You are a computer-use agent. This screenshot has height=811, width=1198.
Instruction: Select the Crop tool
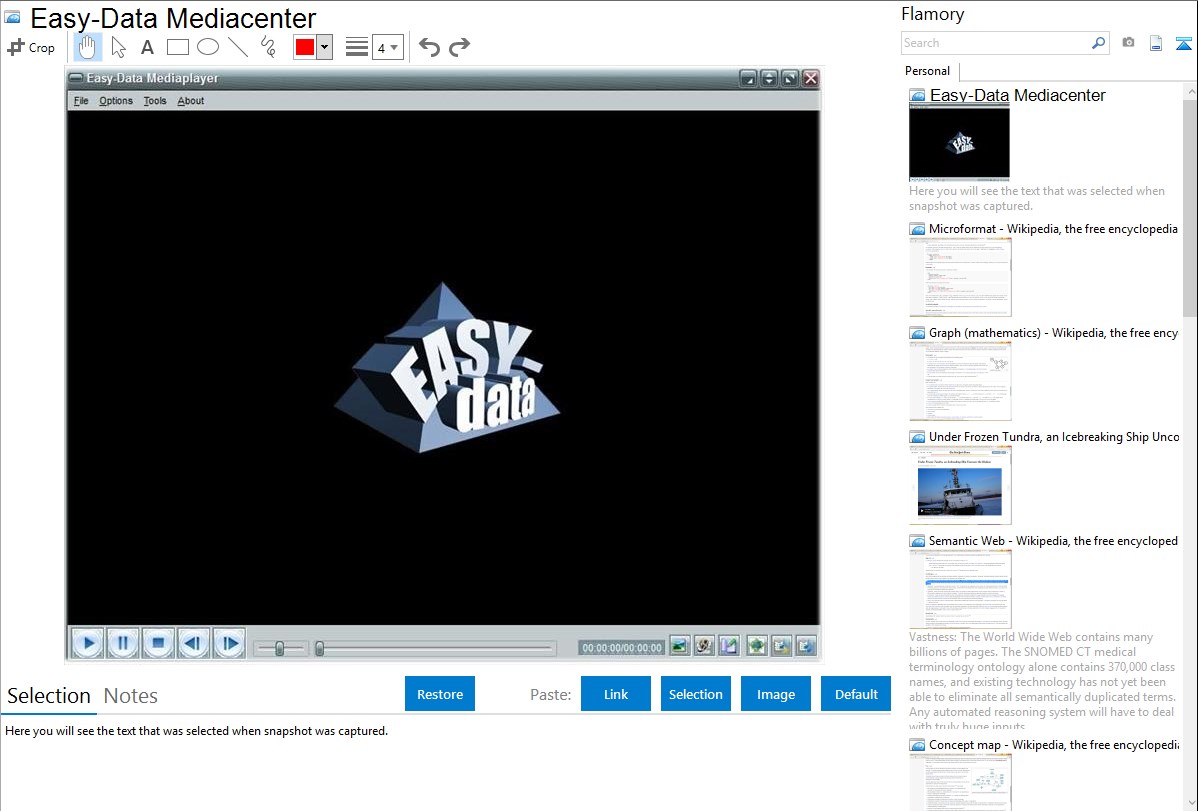point(31,47)
